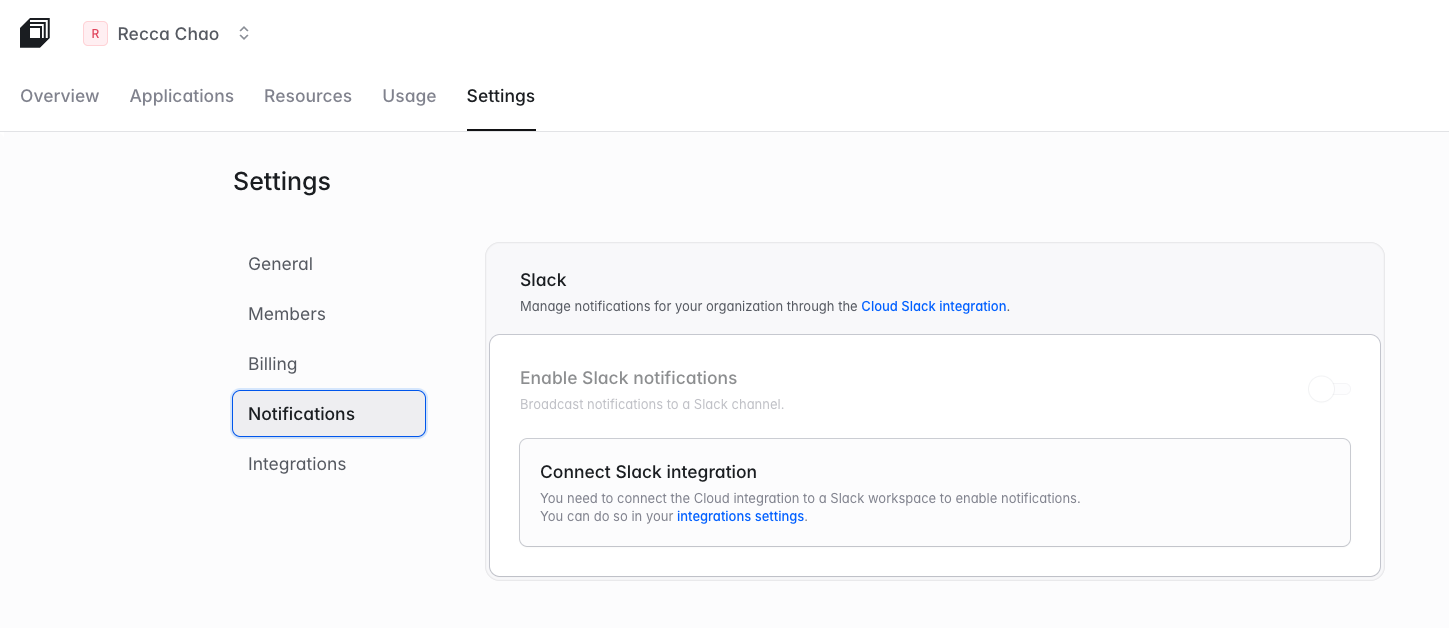Click the Slack section heading
This screenshot has width=1449, height=628.
coord(543,280)
